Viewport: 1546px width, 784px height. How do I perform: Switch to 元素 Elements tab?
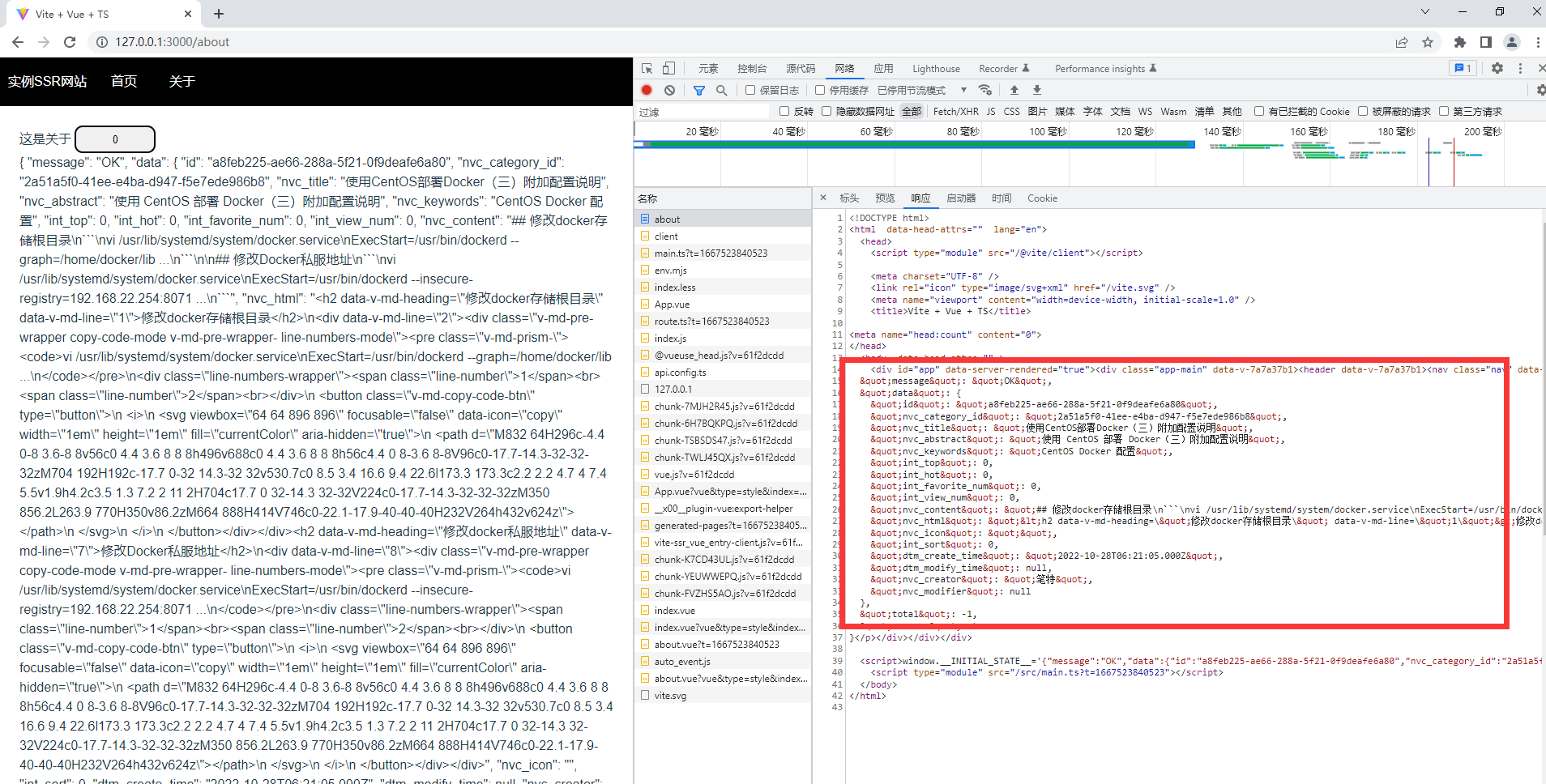(x=708, y=69)
